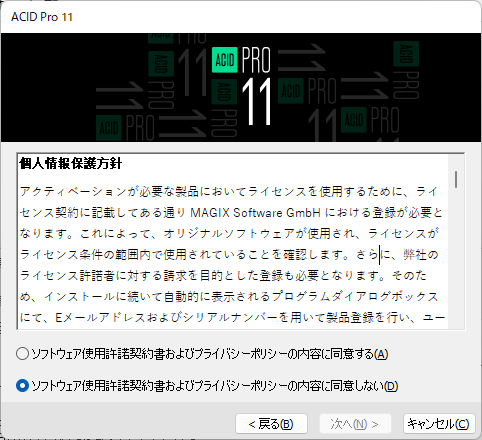Click the 戻る(B) back button
Viewport: 482px width, 440px height.
[271, 424]
